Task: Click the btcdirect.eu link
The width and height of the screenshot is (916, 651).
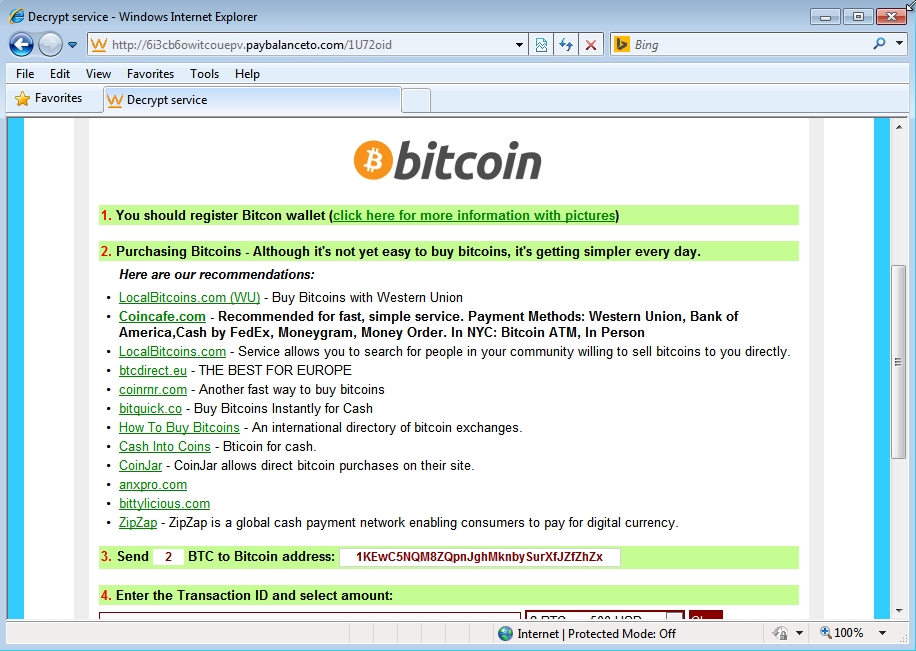Action: 152,371
